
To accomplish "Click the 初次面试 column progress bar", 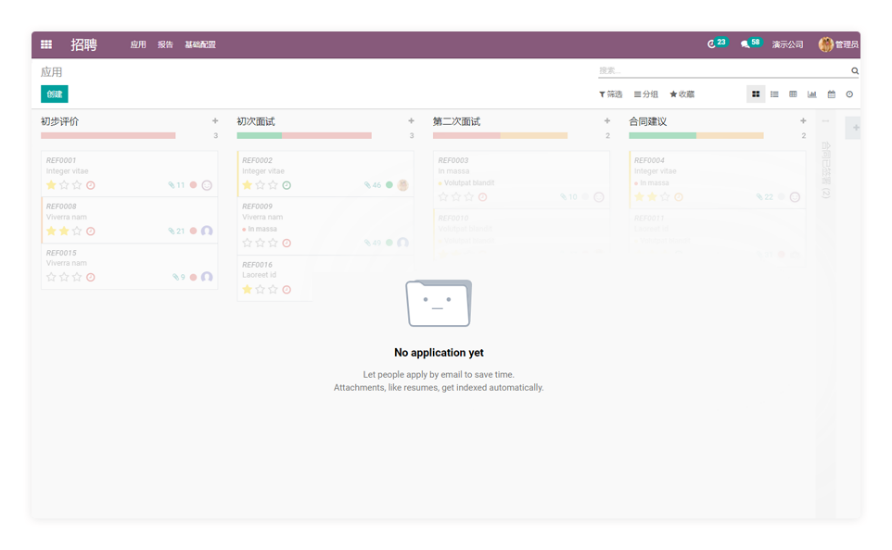I will tap(303, 135).
